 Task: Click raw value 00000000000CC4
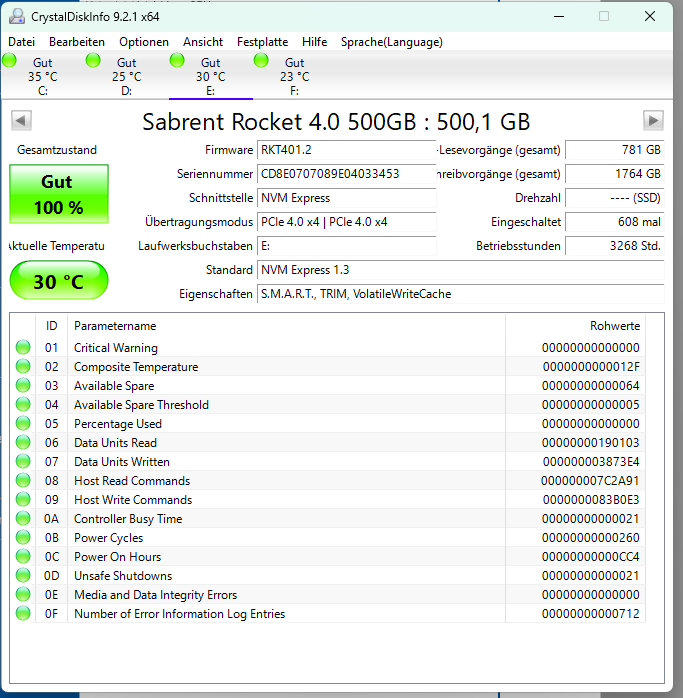(591, 556)
